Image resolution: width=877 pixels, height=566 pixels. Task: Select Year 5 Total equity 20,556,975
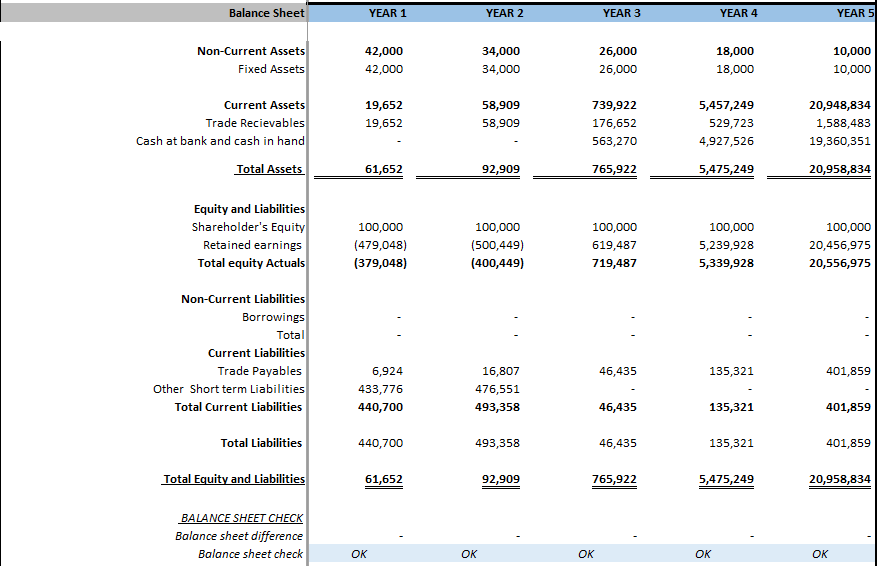pyautogui.click(x=840, y=262)
